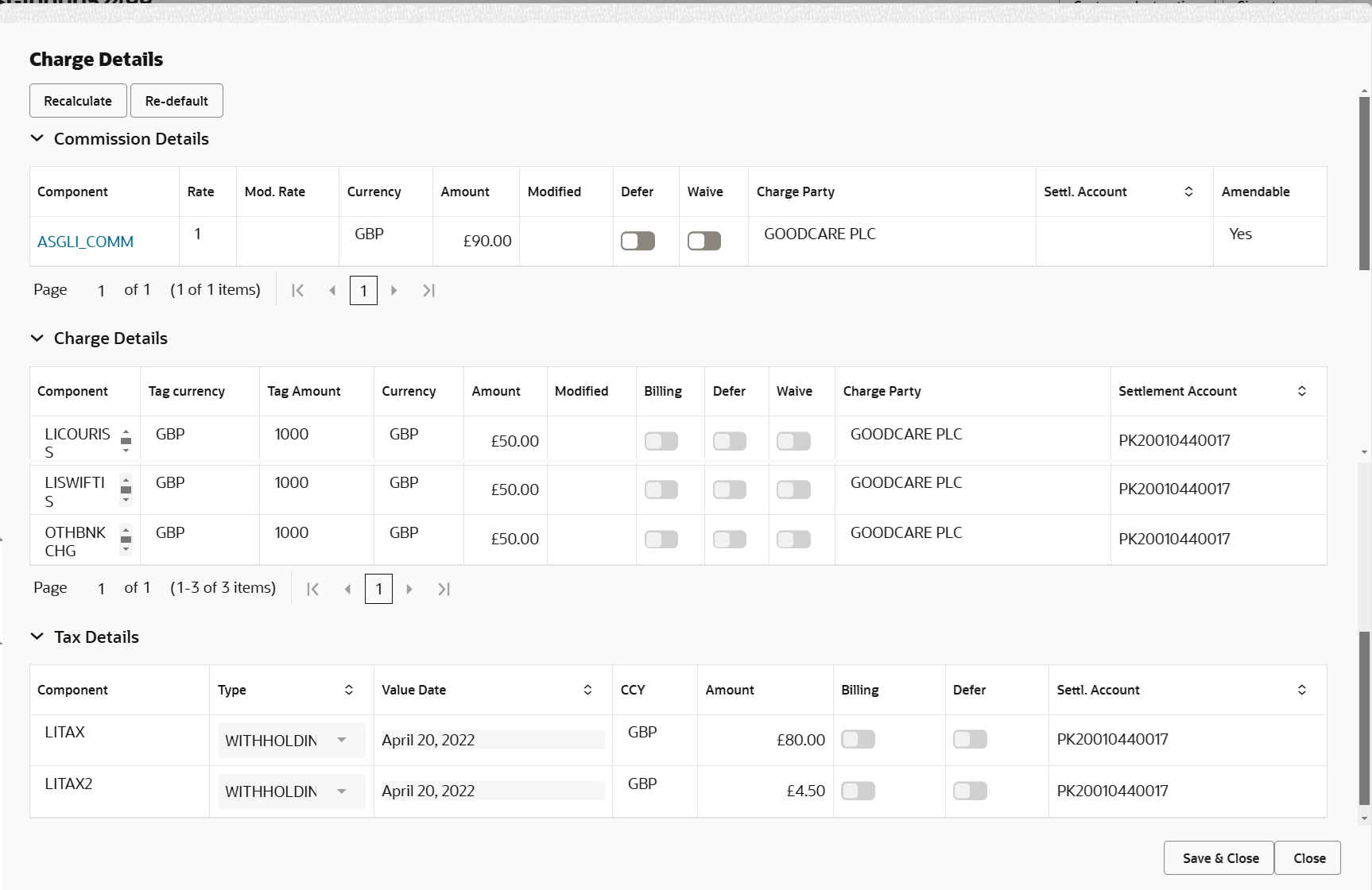
Task: Click next page arrow under Charge Details table
Action: point(409,589)
